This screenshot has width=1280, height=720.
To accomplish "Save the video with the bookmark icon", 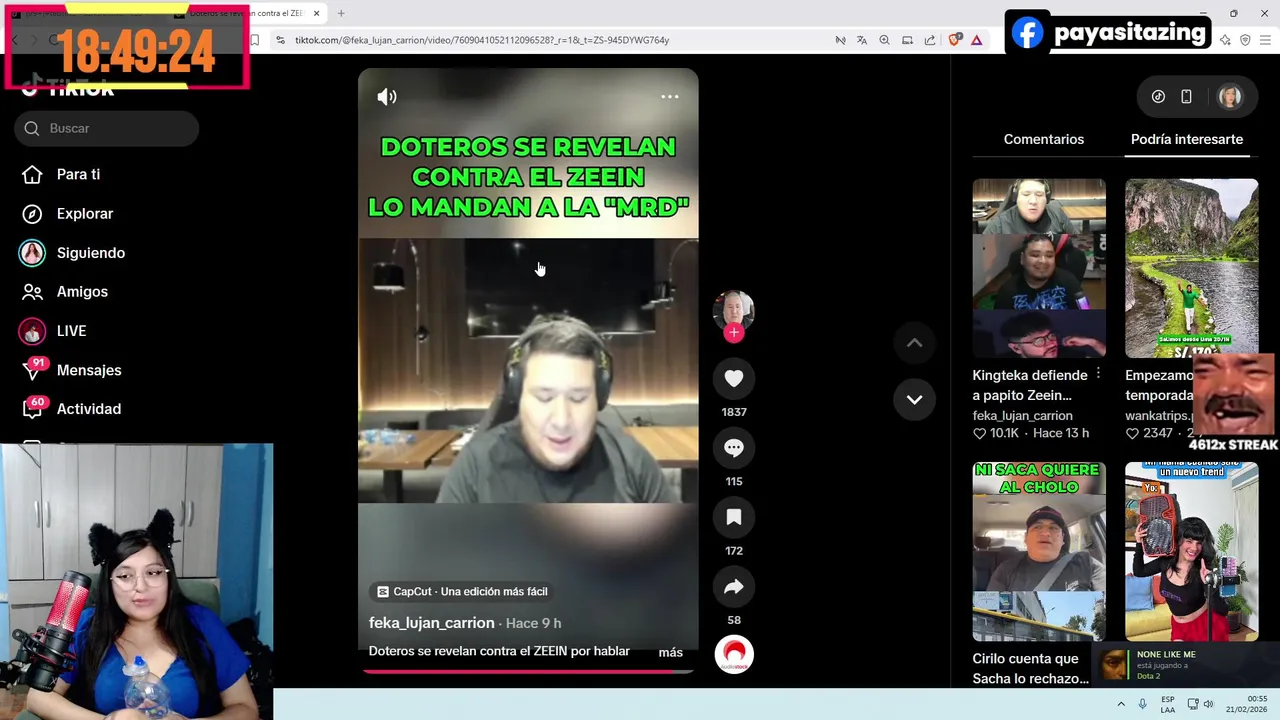I will click(734, 517).
